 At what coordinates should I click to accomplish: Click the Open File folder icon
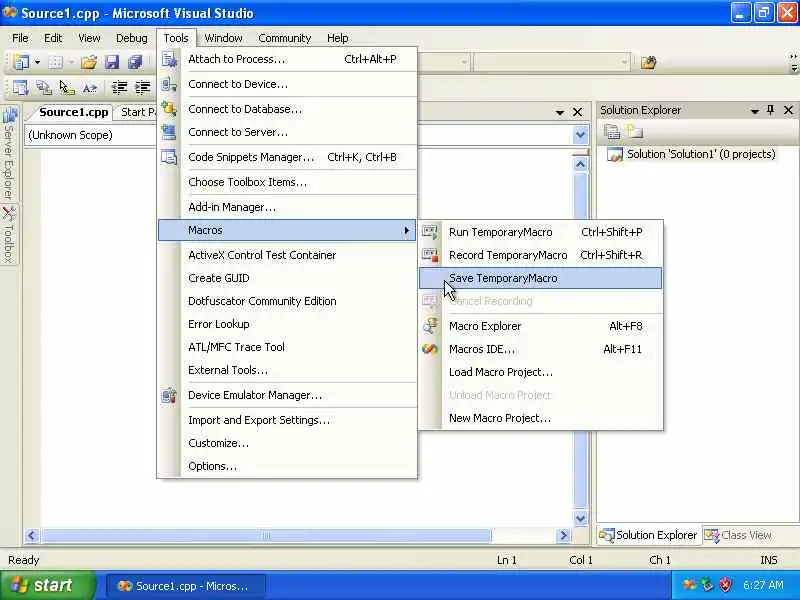(88, 62)
